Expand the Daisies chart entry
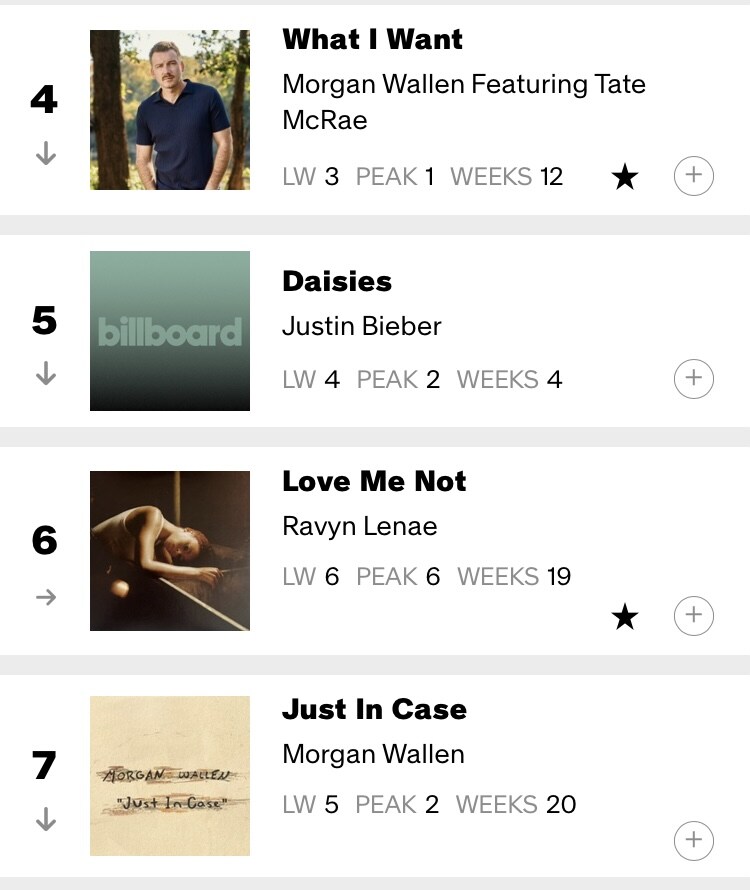The height and width of the screenshot is (890, 750). pos(694,379)
